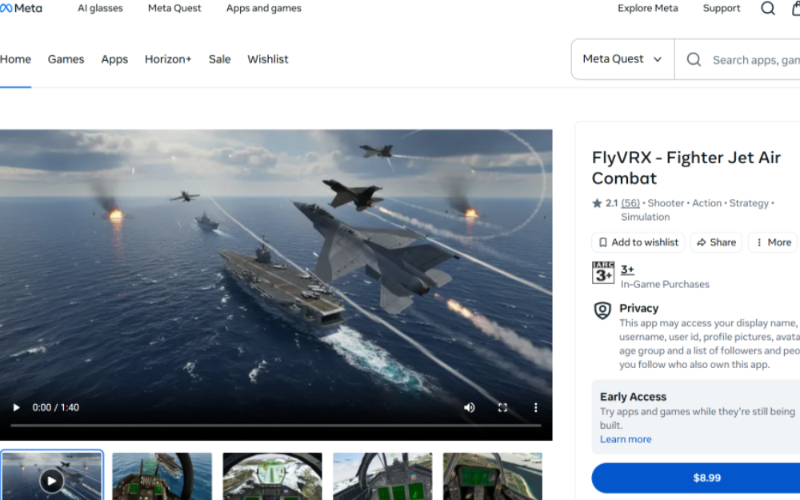Open the Early Access Learn more link
The height and width of the screenshot is (500, 800).
coord(626,439)
